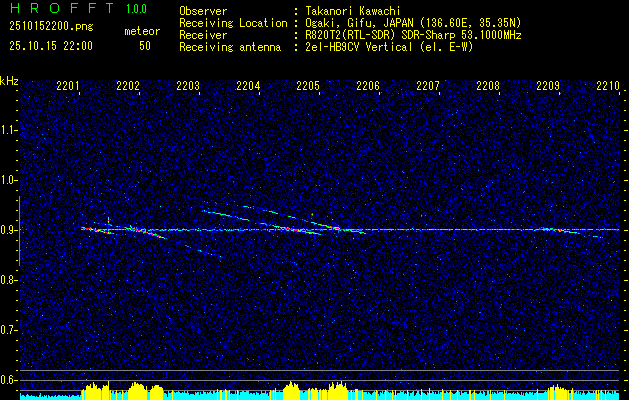
Task: Click the 0.8 kHz axis label
Action: tap(8, 280)
